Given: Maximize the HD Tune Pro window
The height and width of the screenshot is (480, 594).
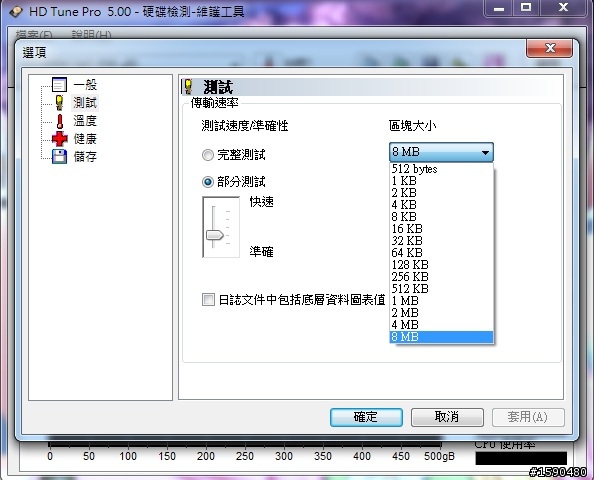Looking at the screenshot, I should click(x=526, y=8).
